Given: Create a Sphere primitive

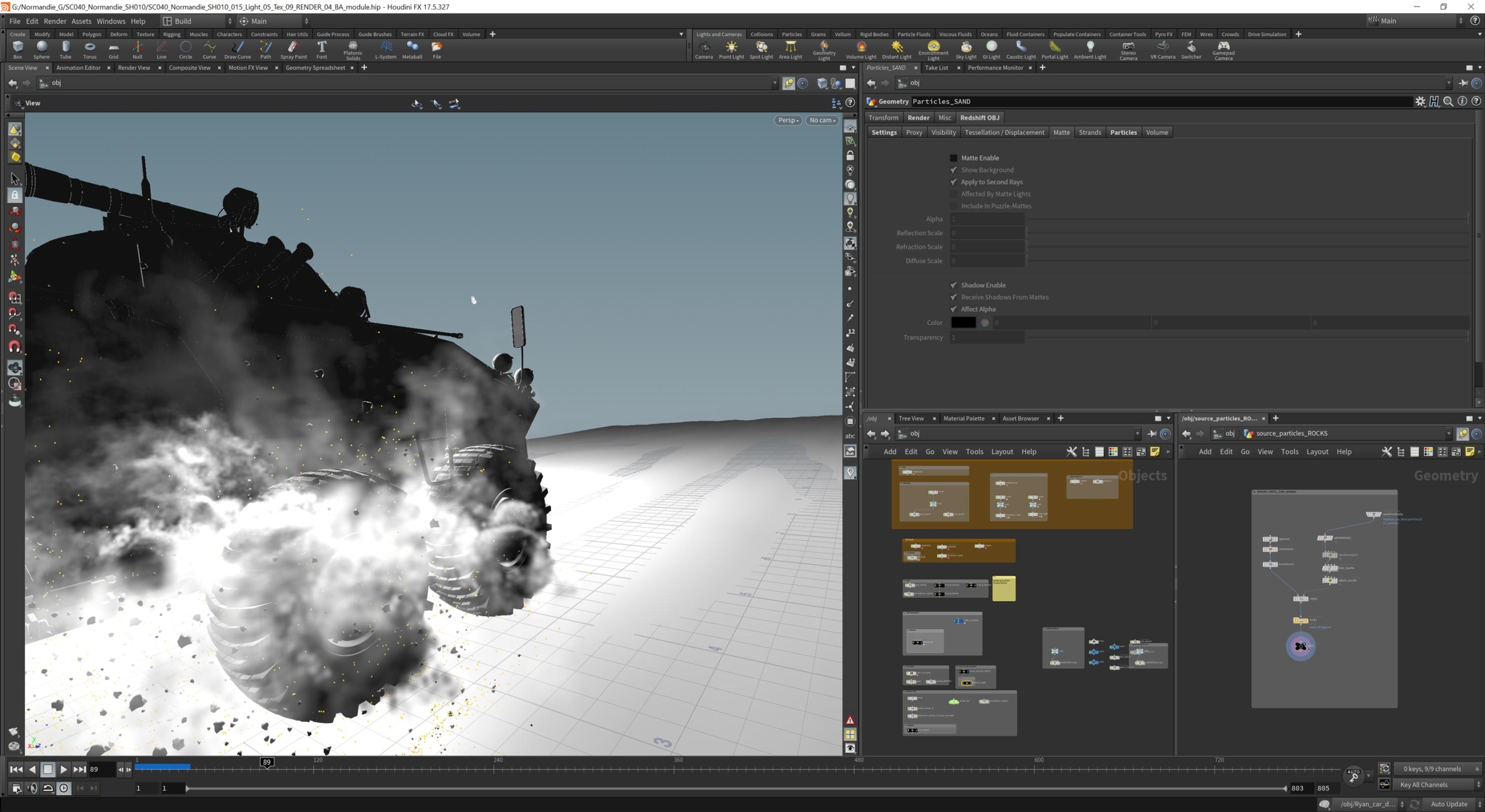Looking at the screenshot, I should pos(41,50).
